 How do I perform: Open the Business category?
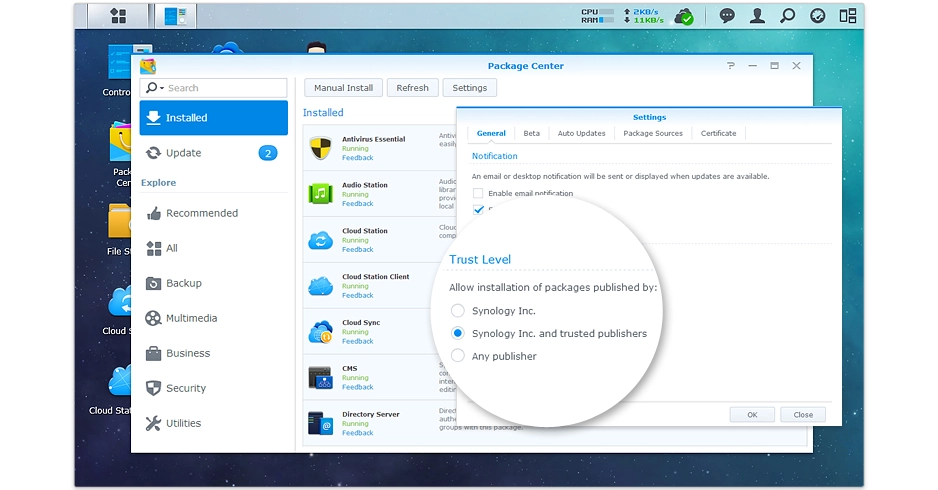pos(214,353)
